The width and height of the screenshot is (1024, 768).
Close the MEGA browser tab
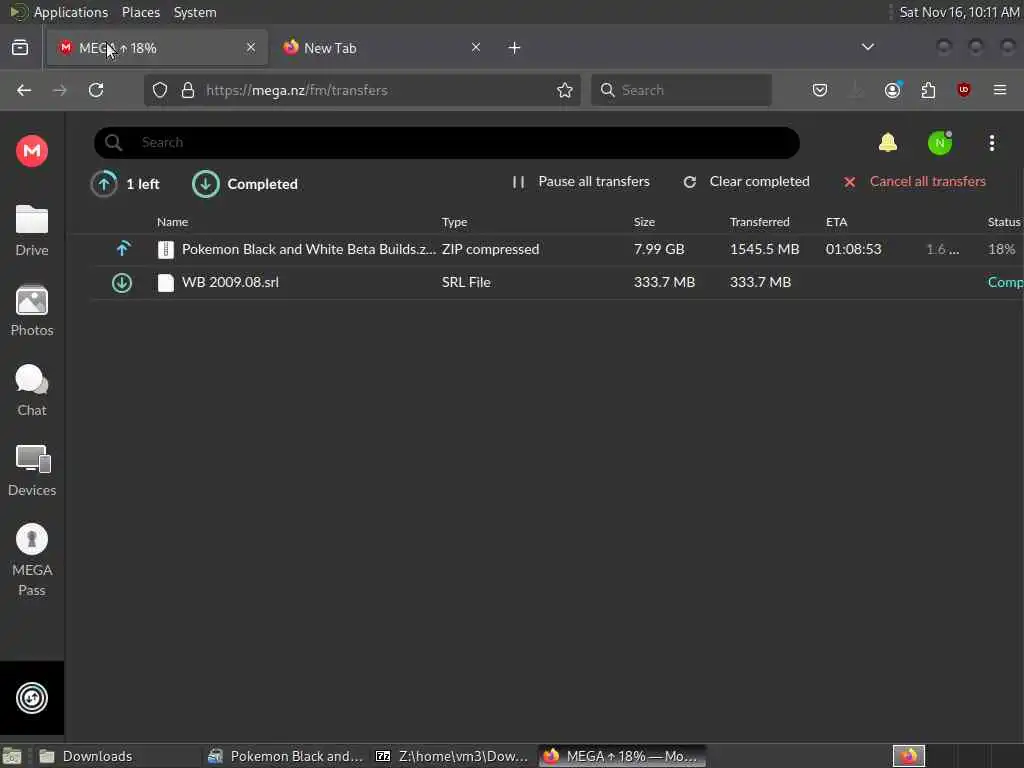(251, 47)
